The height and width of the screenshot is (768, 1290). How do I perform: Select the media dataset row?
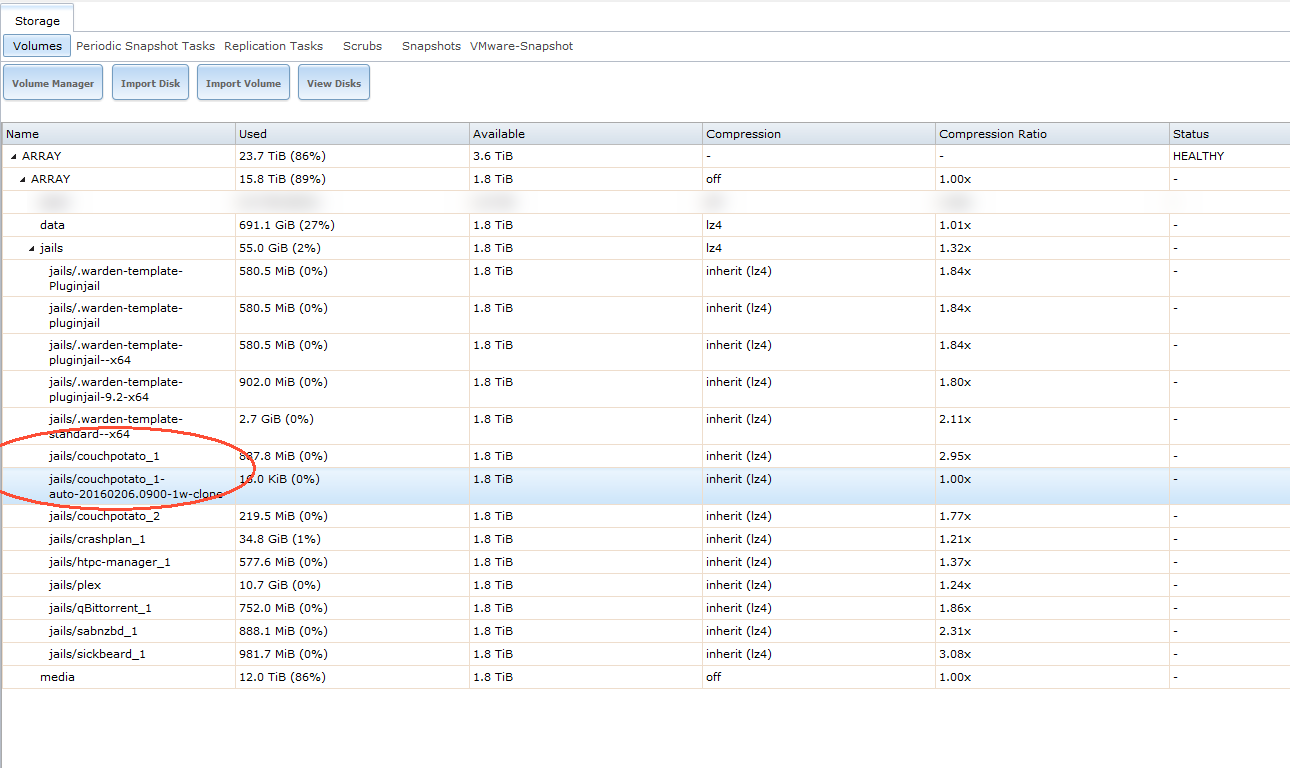point(57,677)
